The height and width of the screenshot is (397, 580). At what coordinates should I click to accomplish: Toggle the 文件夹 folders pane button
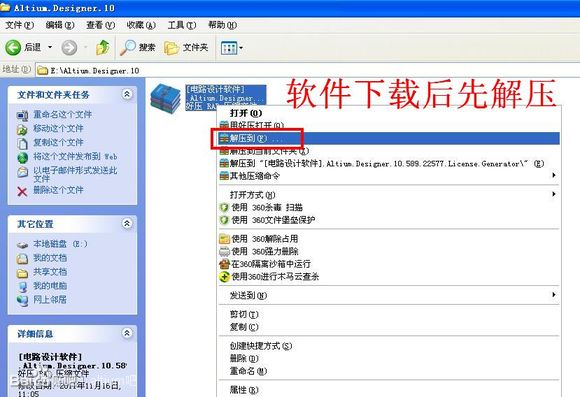(x=186, y=47)
